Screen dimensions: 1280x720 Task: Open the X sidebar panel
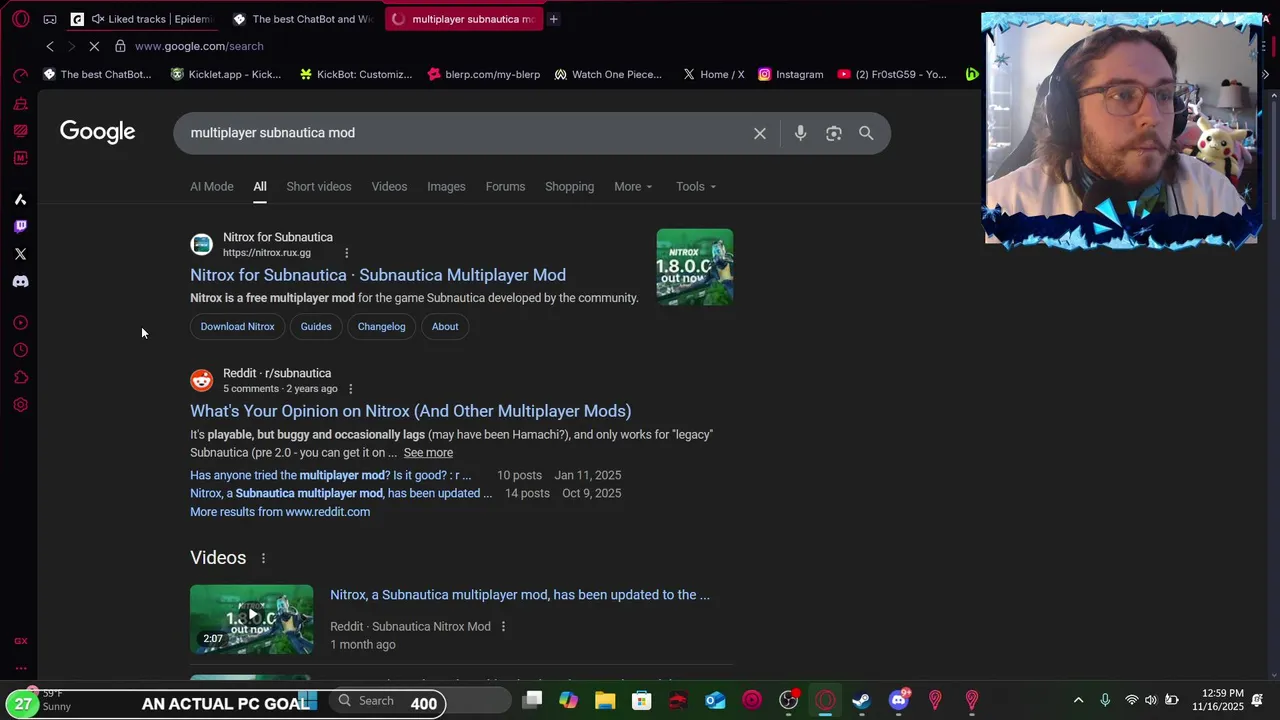pos(20,254)
